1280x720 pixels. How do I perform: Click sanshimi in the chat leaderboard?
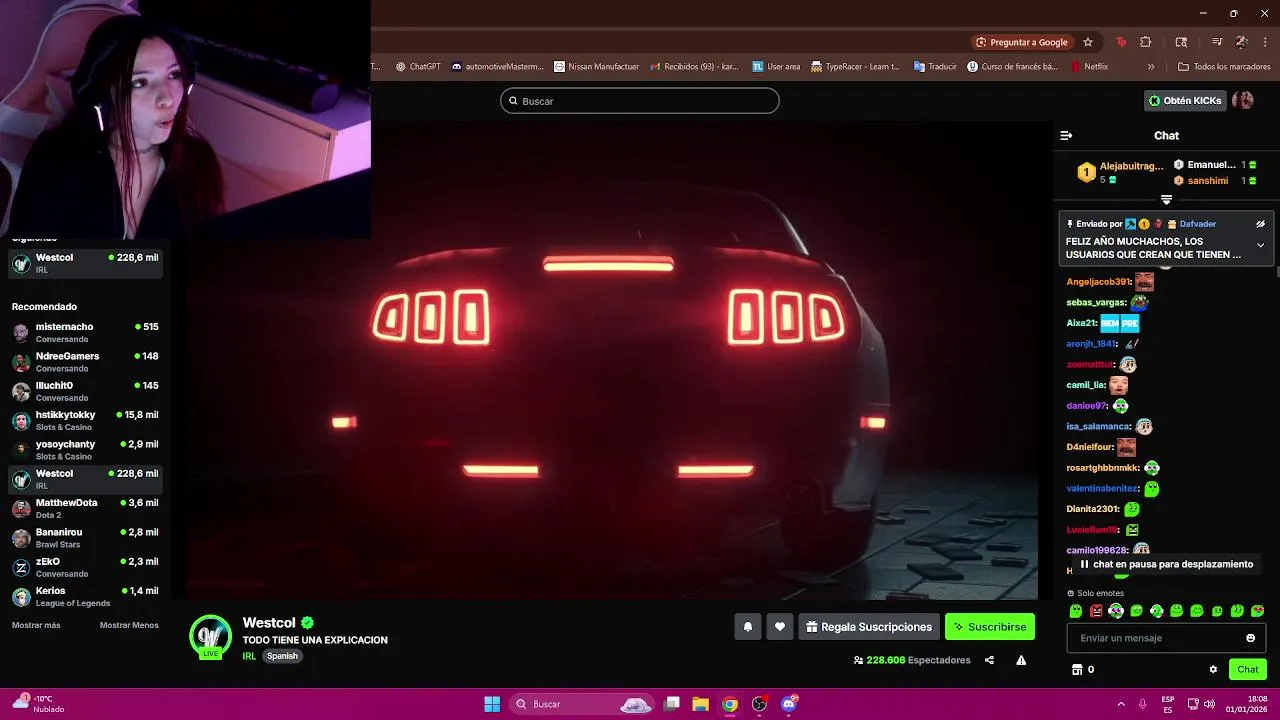(1208, 181)
